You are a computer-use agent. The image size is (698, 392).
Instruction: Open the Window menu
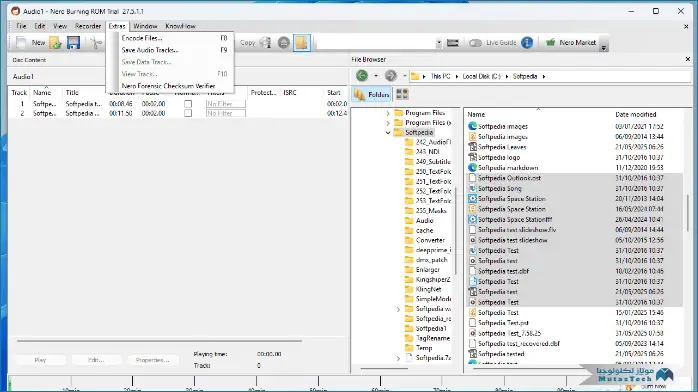pos(145,26)
